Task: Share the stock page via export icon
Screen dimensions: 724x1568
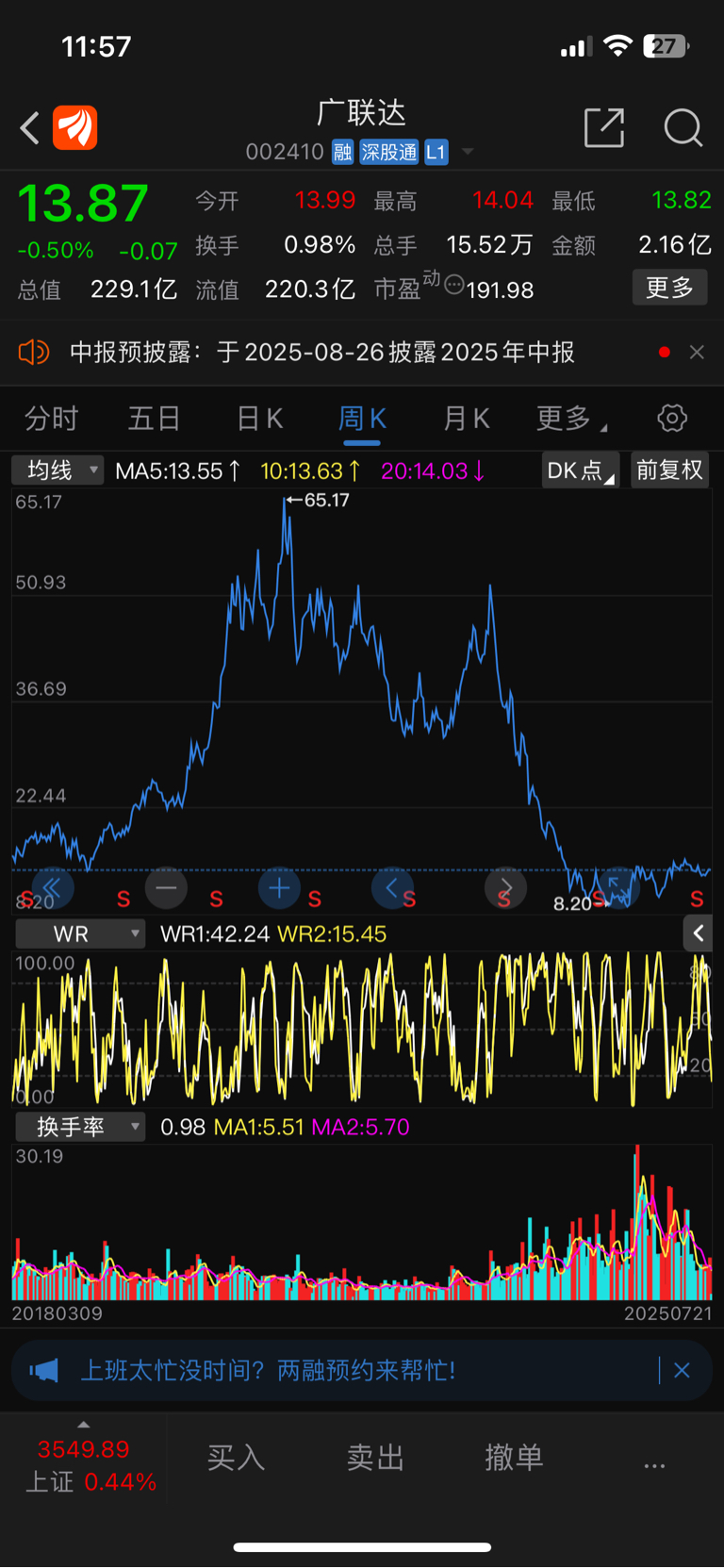Action: click(604, 127)
